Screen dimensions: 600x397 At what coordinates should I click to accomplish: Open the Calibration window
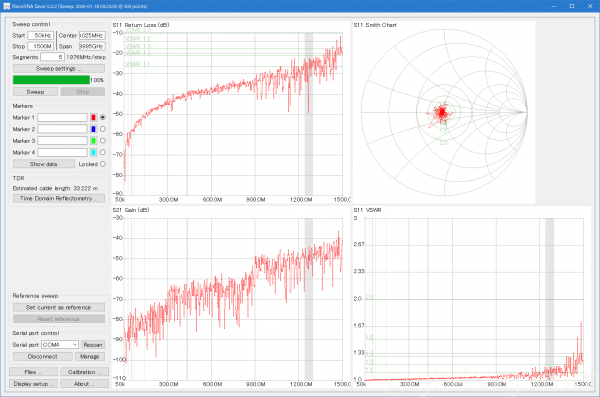84,372
